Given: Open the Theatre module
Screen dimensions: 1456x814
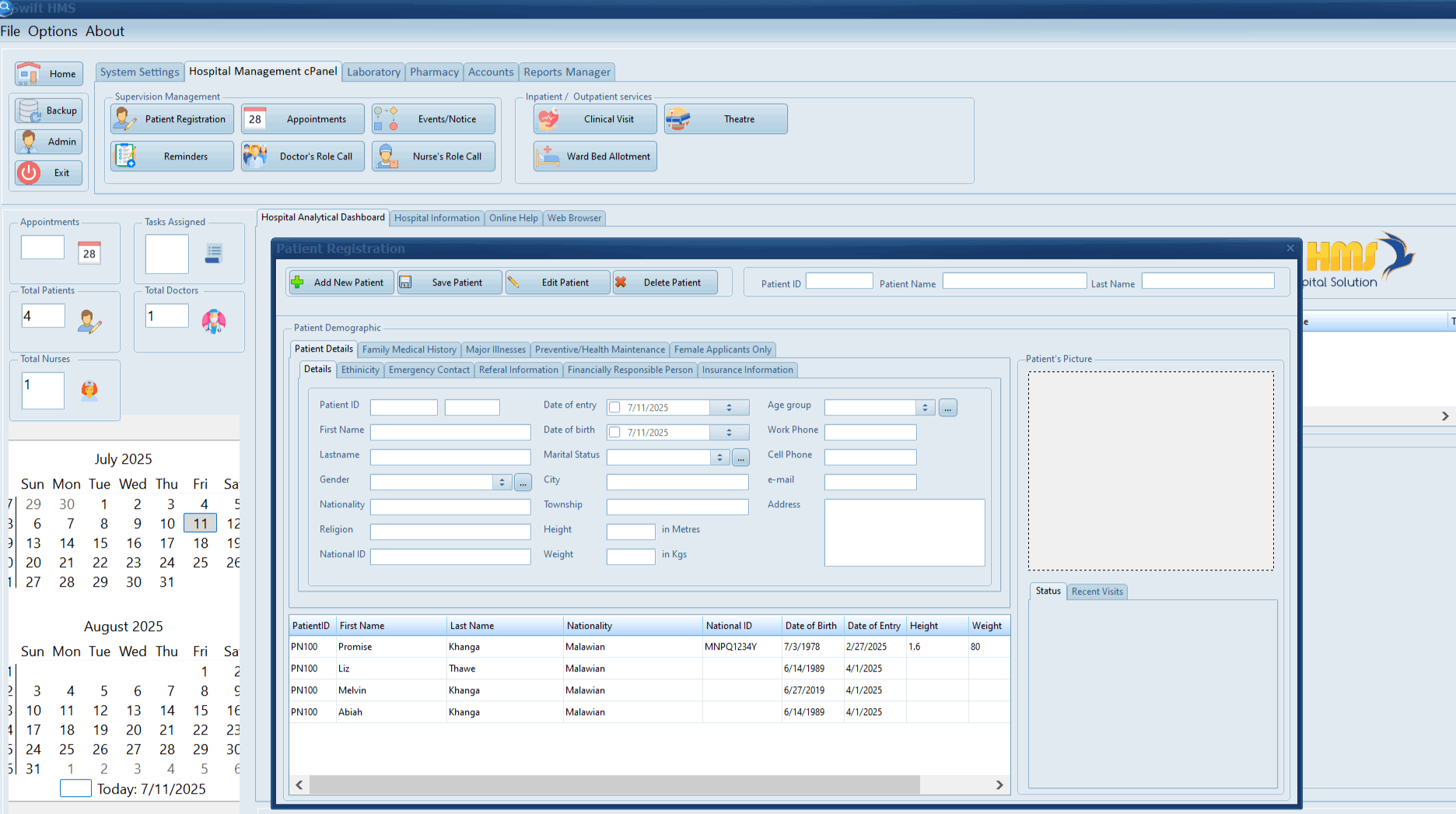Looking at the screenshot, I should (x=724, y=118).
